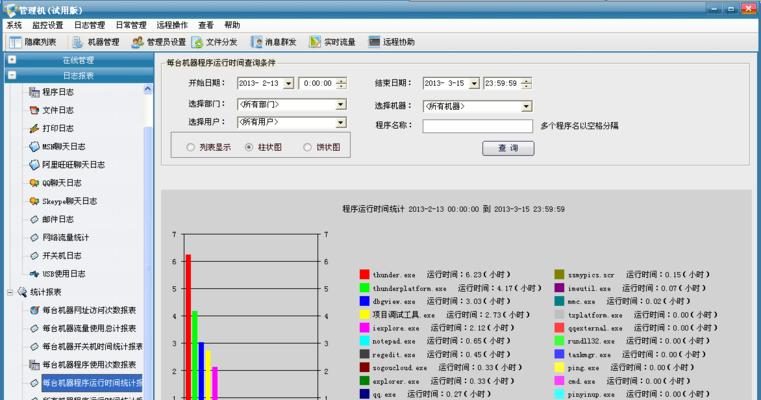Select 每台机器网址访问次数报表 report

pos(83,310)
